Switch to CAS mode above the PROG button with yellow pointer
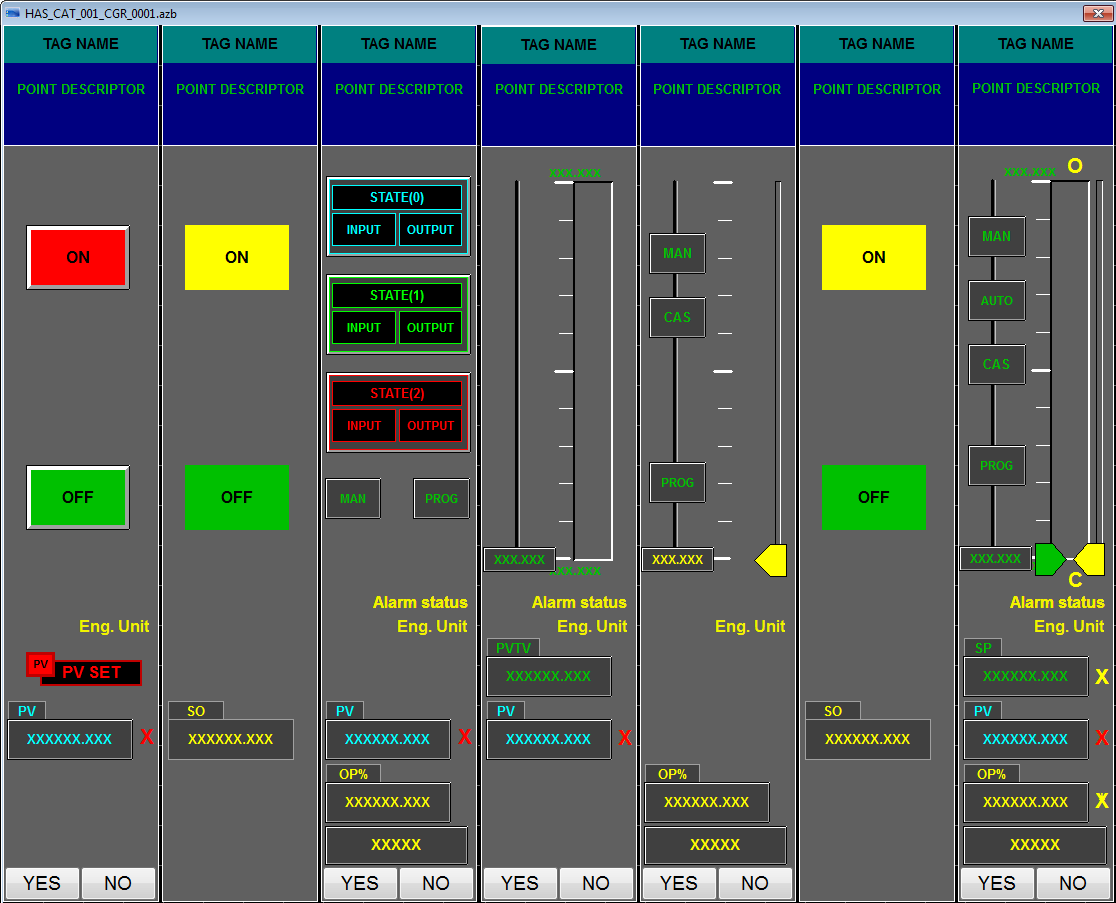Screen dimensions: 1116x903 coord(677,317)
